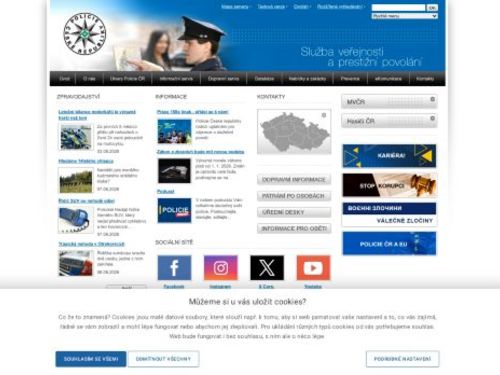Screen dimensions: 500x375
Task: Open O nás in the navigation bar
Action: [x=89, y=79]
